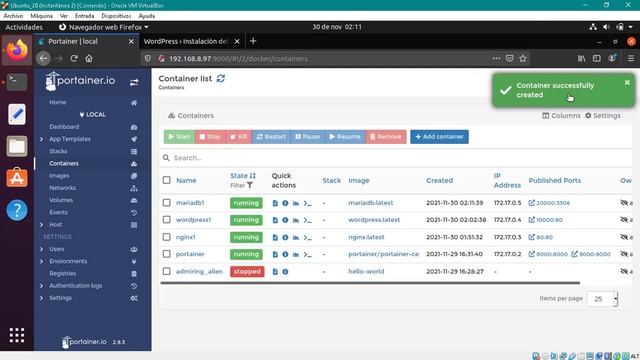This screenshot has width=640, height=360.
Task: Expand Environments sidebar section
Action: [x=42, y=261]
